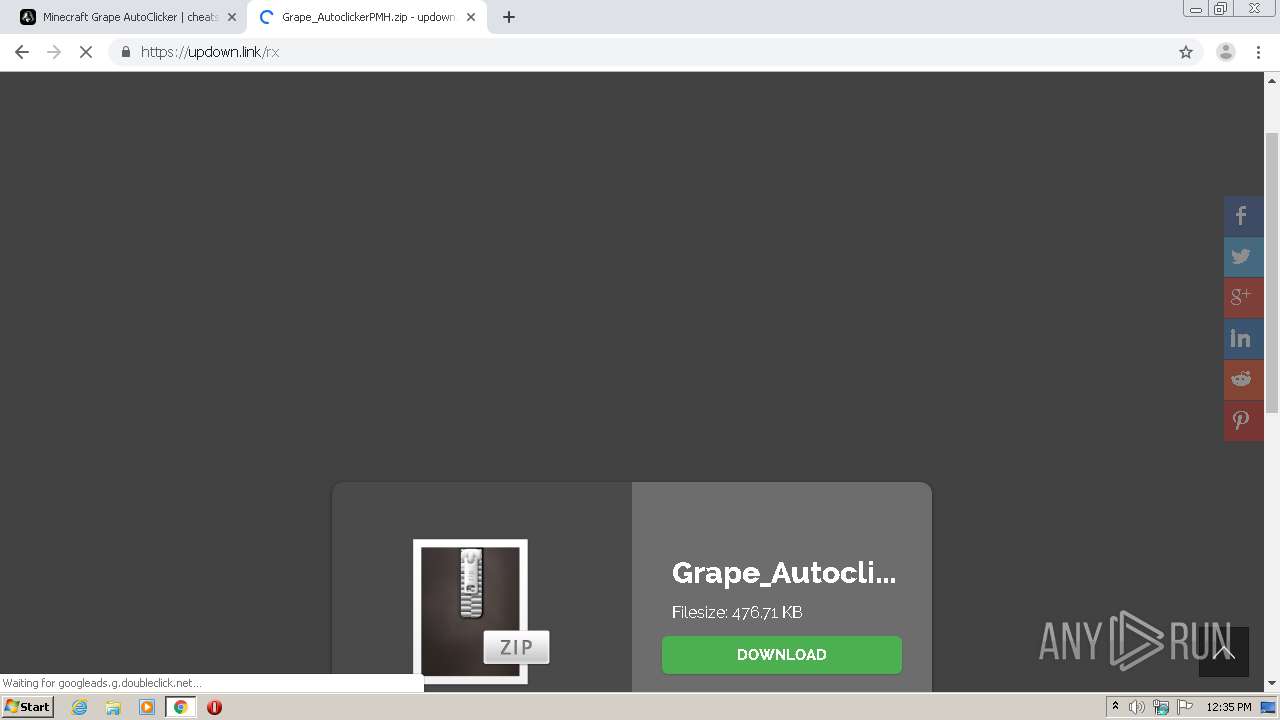This screenshot has height=720, width=1280.
Task: Click the ZIP file thumbnail image
Action: [481, 612]
